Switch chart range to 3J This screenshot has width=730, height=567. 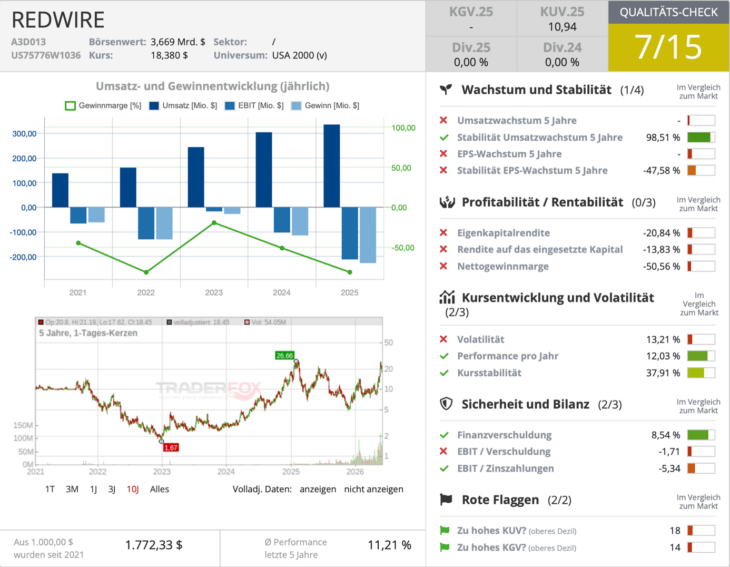point(112,489)
